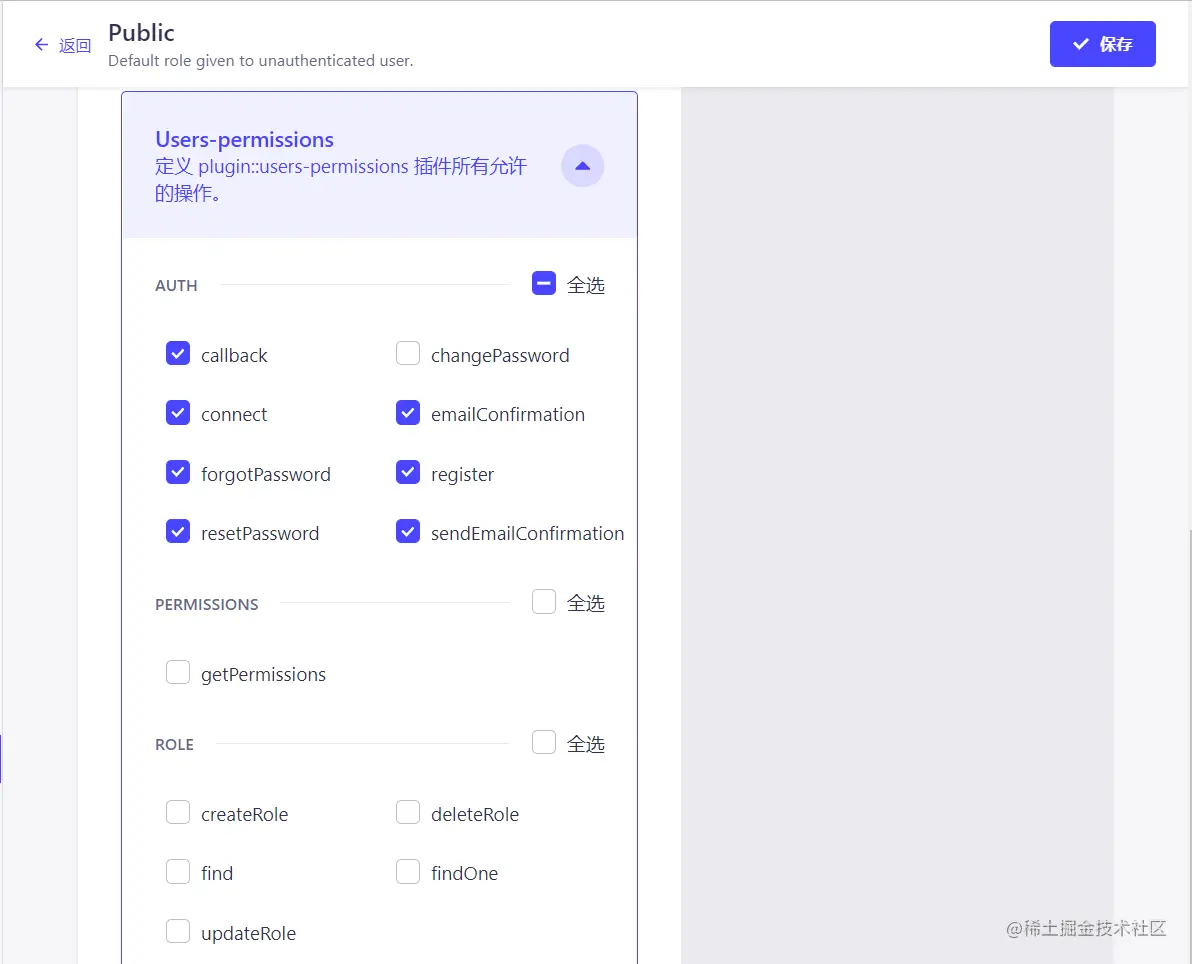The image size is (1192, 964).
Task: Uncheck the connect permission
Action: tap(178, 413)
